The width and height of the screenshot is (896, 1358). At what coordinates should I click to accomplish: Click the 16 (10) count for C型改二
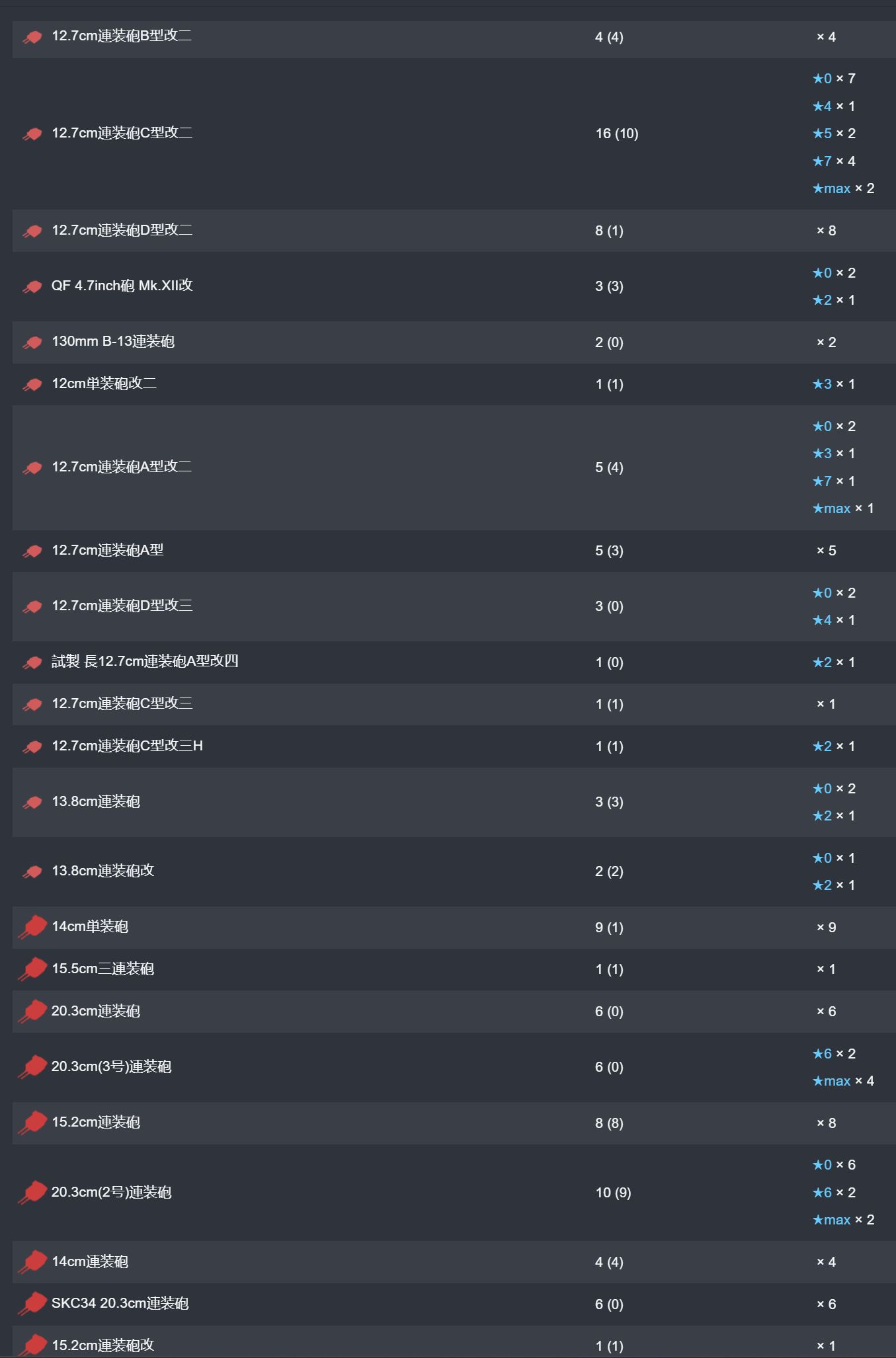click(x=617, y=134)
